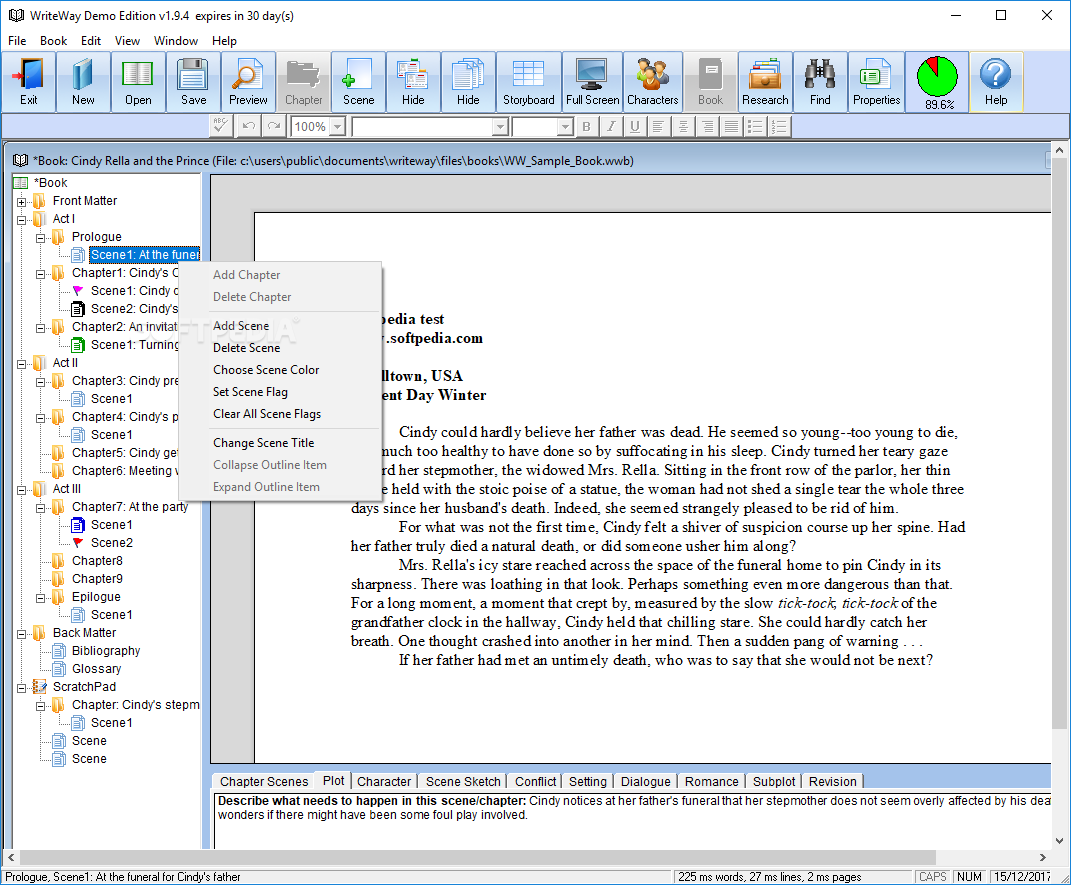Collapse the ScratchPad node

(22, 688)
